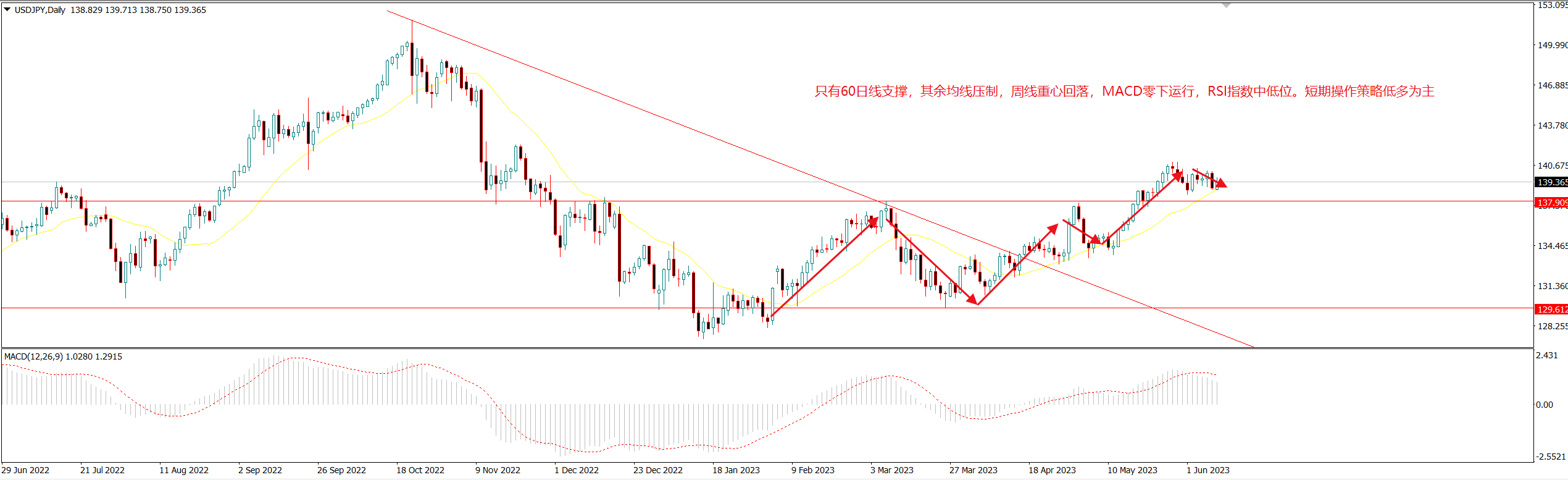The width and height of the screenshot is (1568, 480).
Task: Click the MACD(12,26,9) indicator label
Action: (63, 356)
